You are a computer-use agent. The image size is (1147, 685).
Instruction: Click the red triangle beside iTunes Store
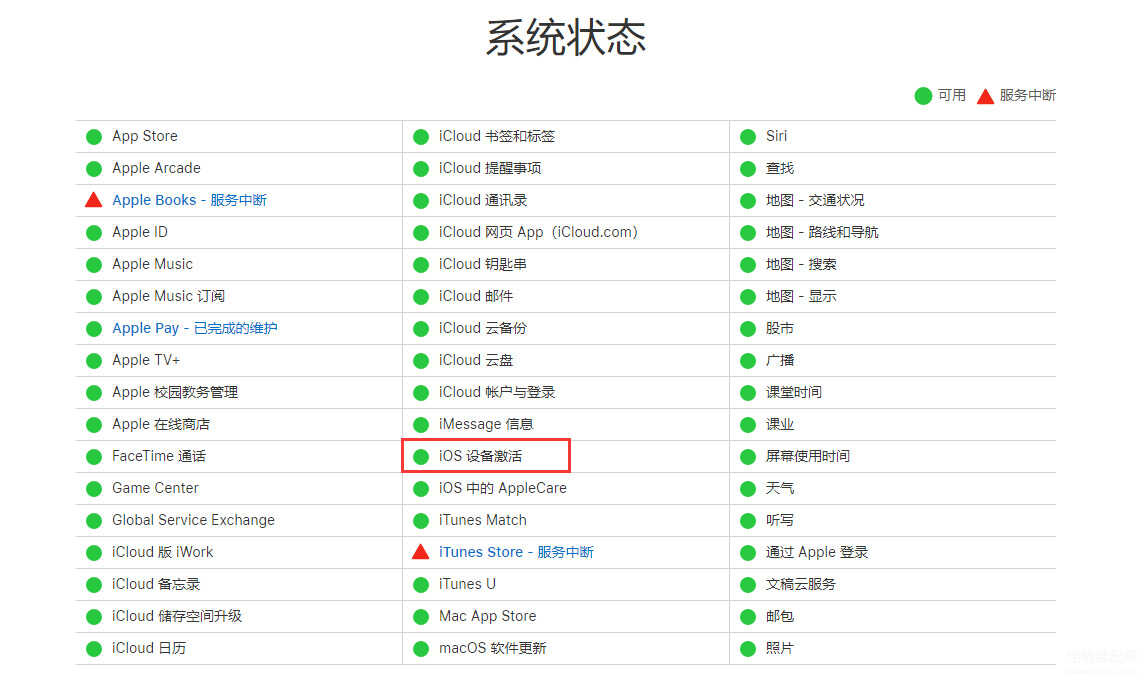point(421,552)
